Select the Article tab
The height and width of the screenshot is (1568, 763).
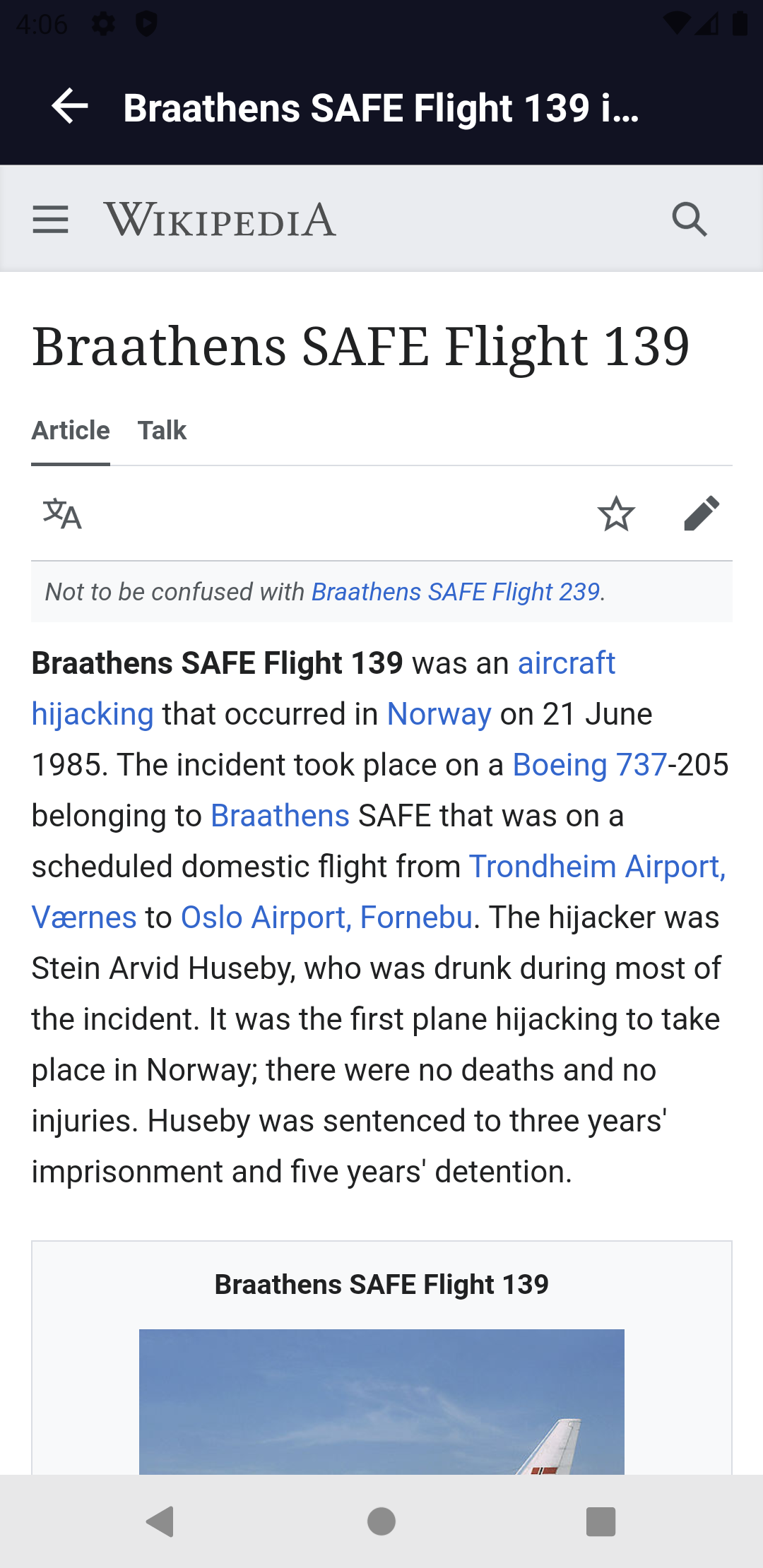[x=71, y=430]
